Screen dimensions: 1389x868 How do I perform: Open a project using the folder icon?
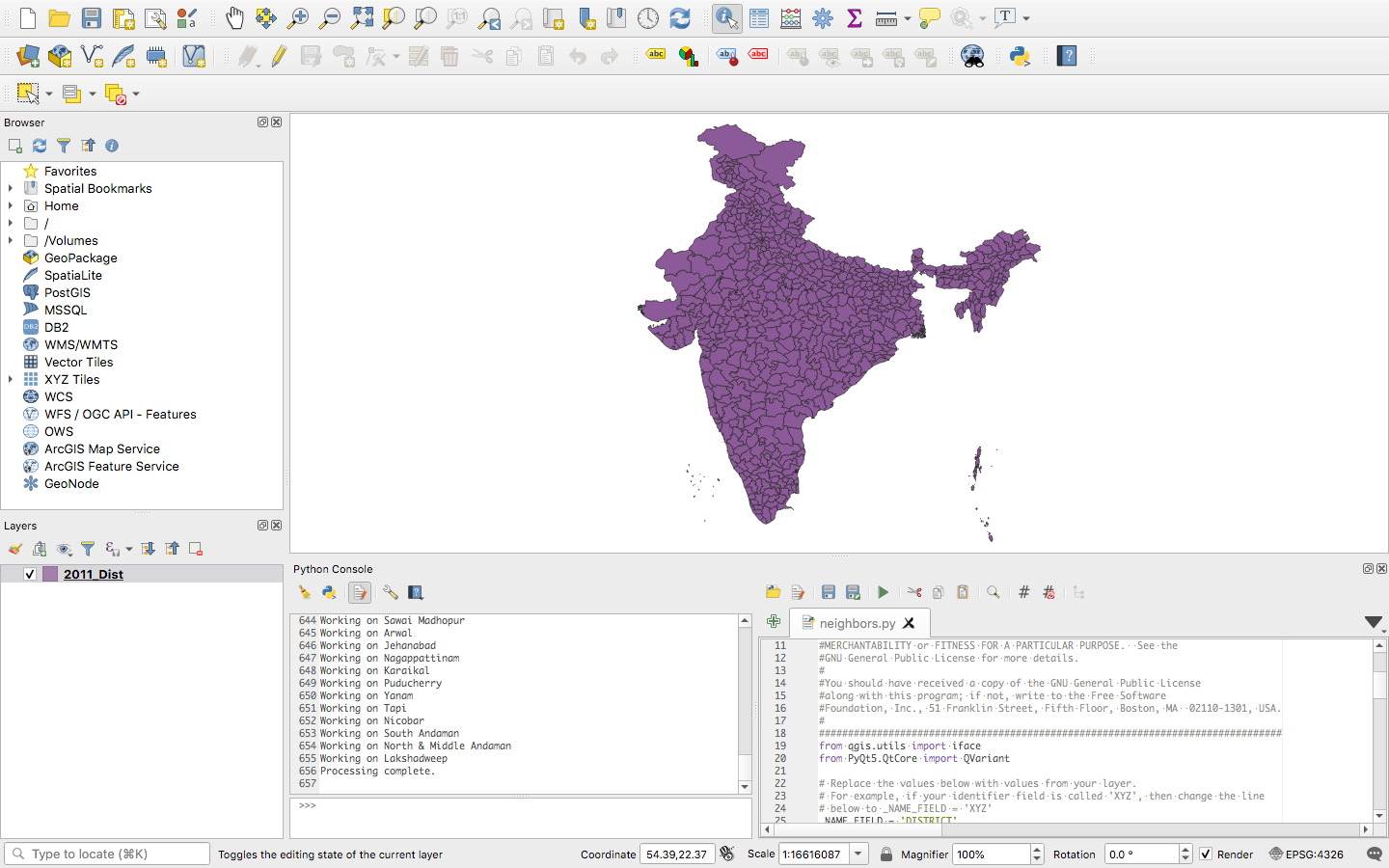coord(59,17)
